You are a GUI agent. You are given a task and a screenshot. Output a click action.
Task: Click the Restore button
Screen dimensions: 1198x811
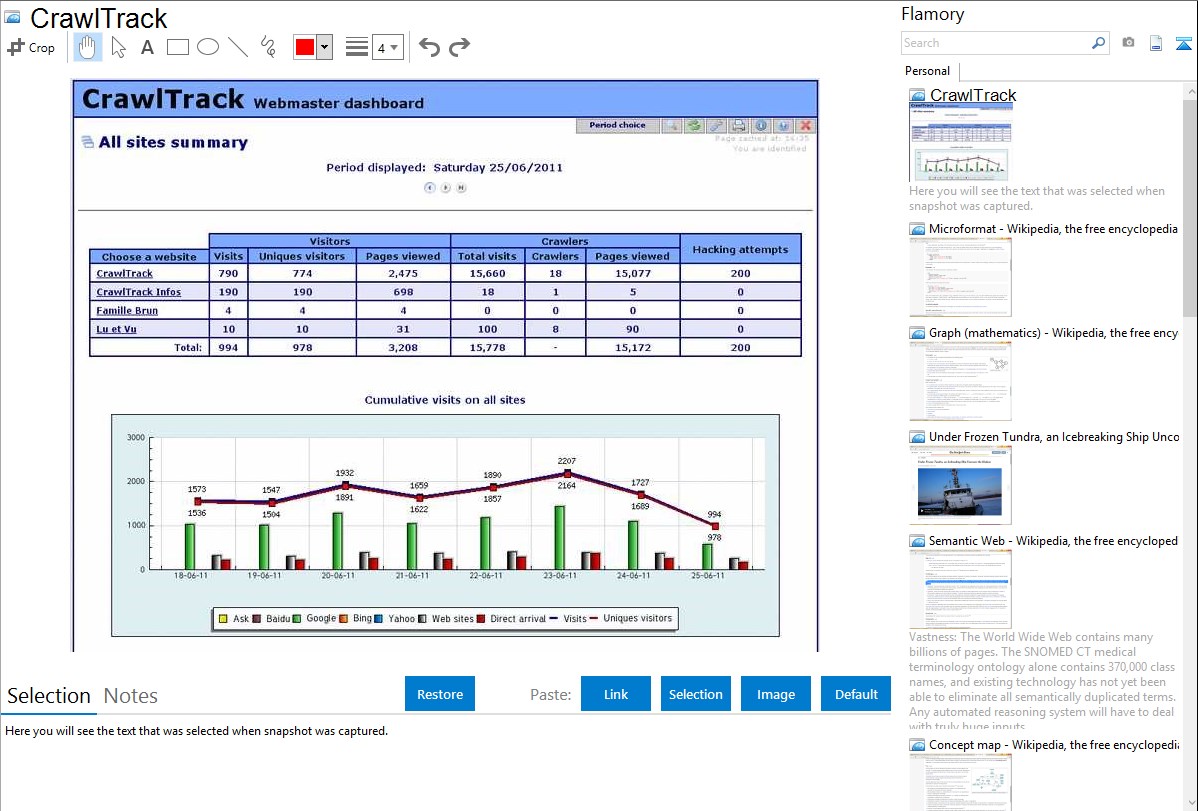440,694
